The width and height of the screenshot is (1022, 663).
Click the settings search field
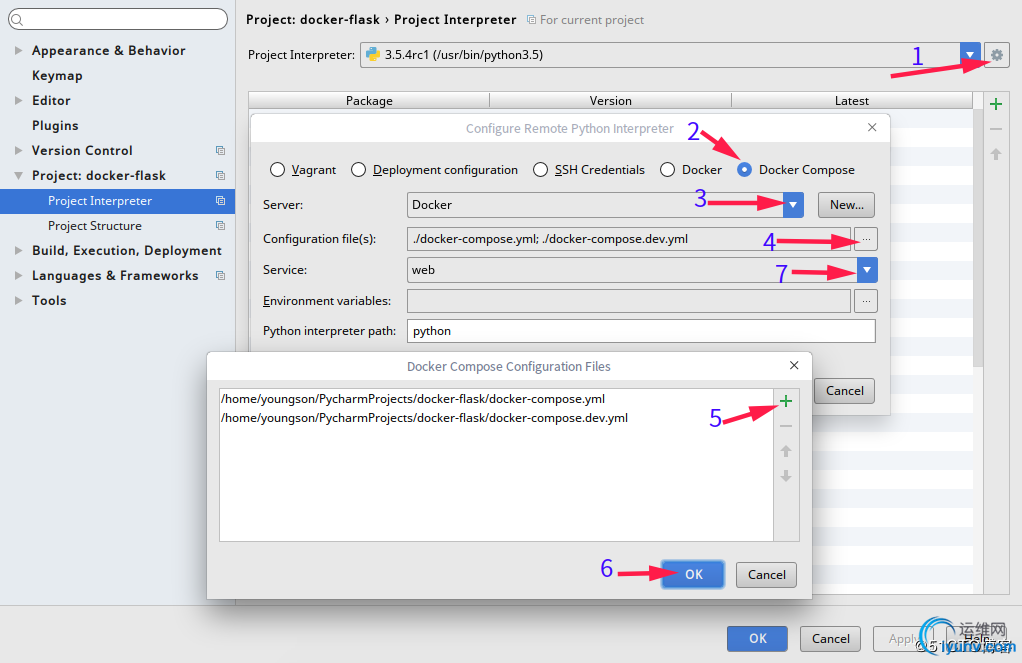[118, 19]
